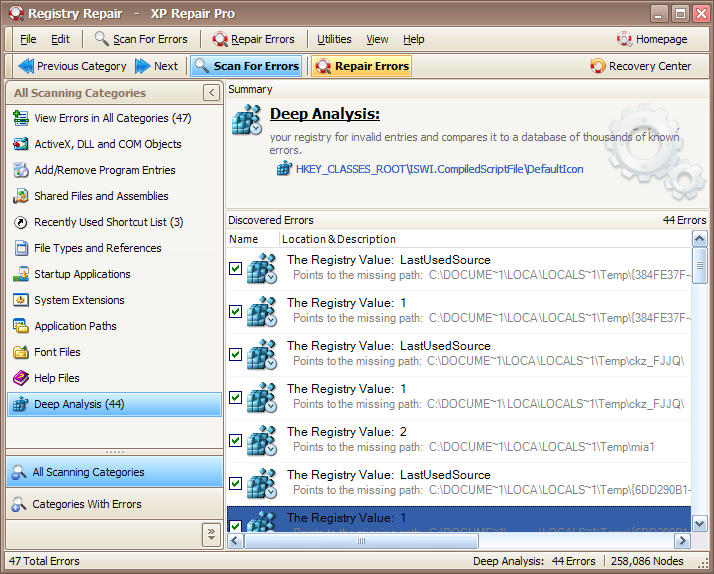Select View Errors in All Categories (47)
The image size is (714, 574).
pos(114,118)
